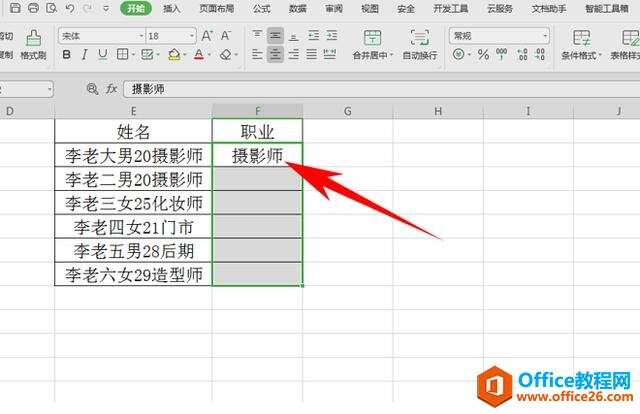Open the 开发工具 tab
This screenshot has width=640, height=414.
click(x=451, y=8)
